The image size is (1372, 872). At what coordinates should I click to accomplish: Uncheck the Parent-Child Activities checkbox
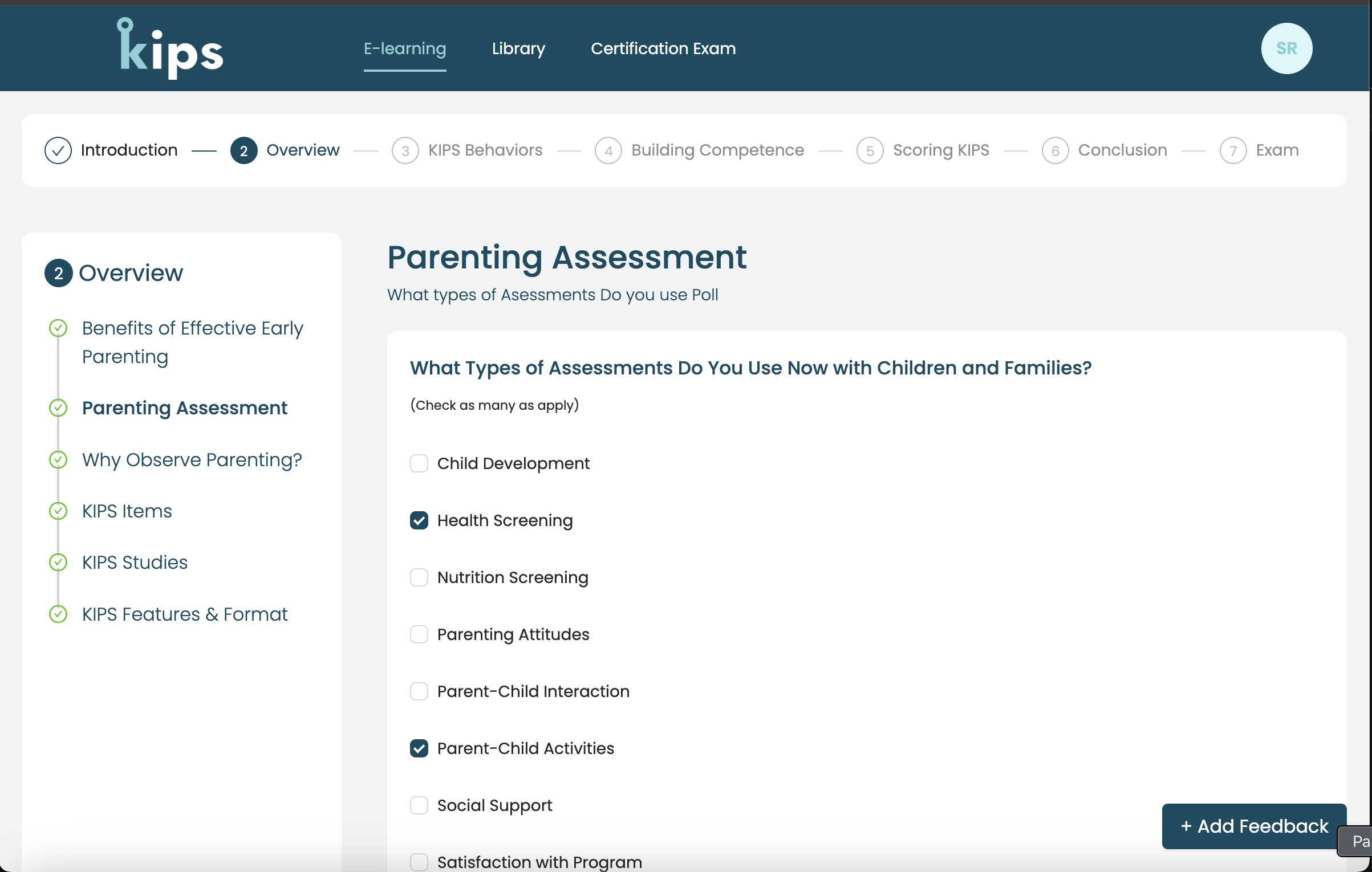coord(419,748)
